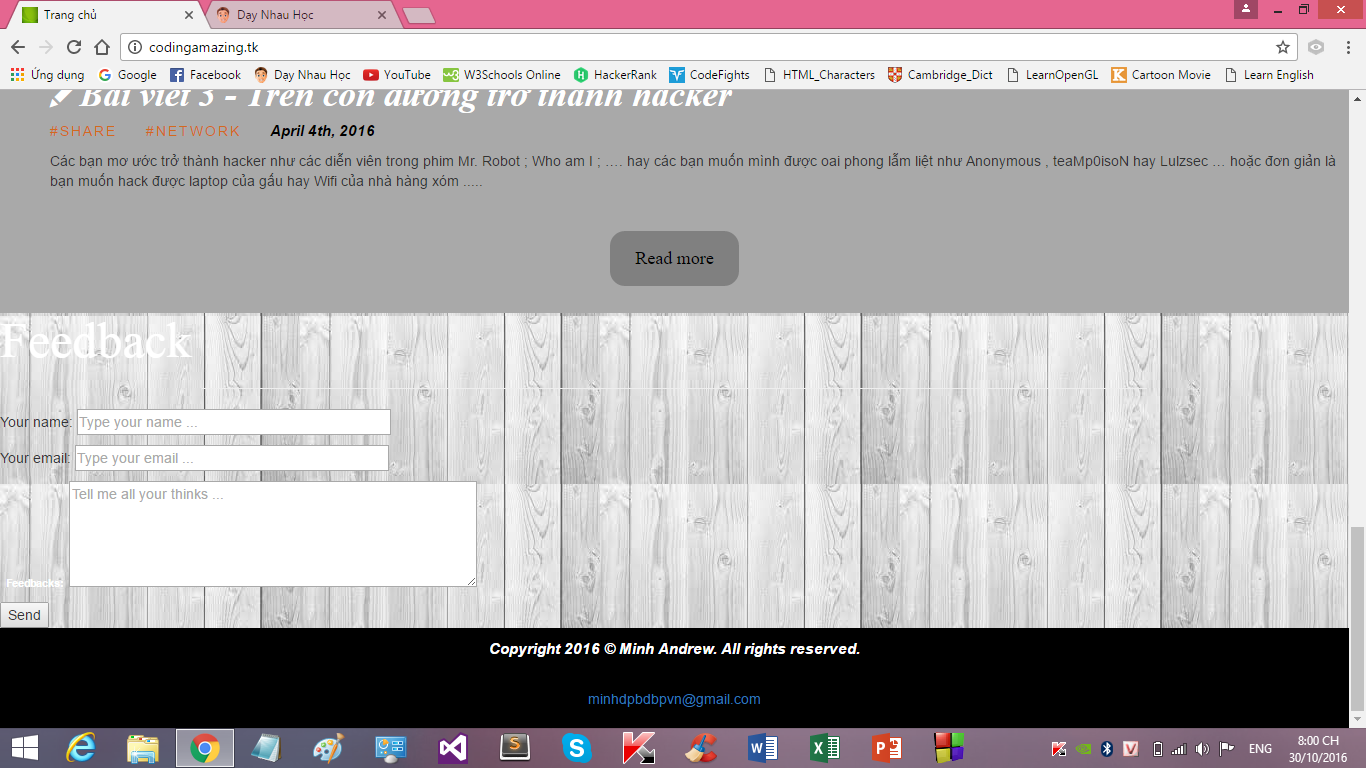Click the browser Home icon
This screenshot has width=1366, height=768.
click(101, 47)
